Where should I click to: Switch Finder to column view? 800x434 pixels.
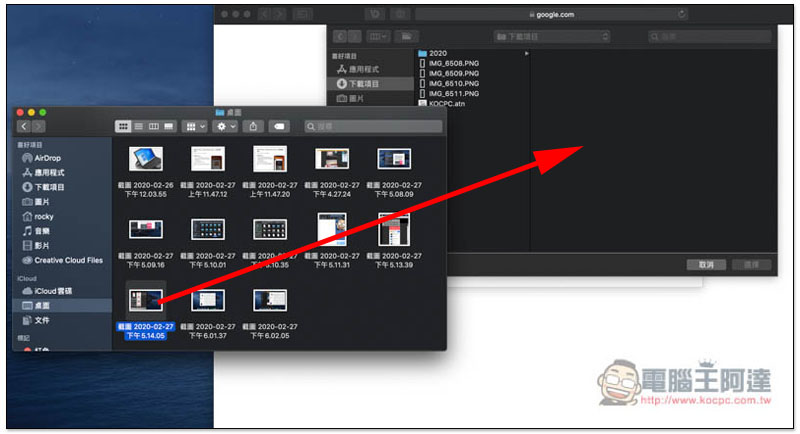coord(154,126)
